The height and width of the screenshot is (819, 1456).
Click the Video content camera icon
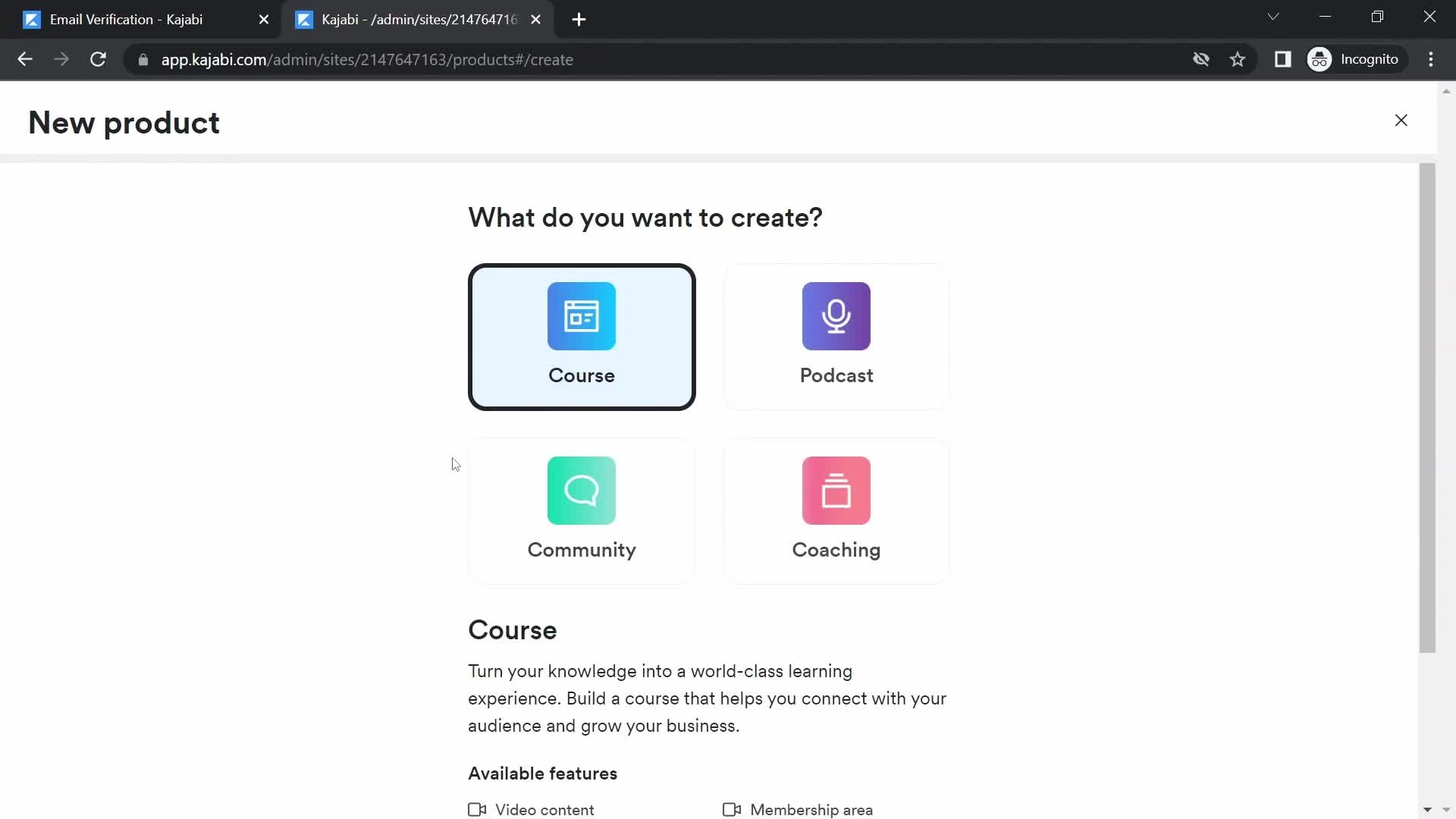[477, 810]
